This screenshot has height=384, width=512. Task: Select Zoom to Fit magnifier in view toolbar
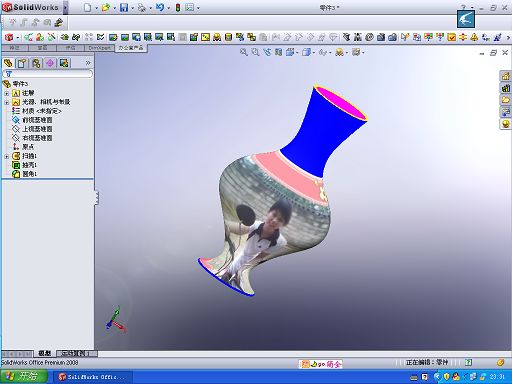coord(244,52)
